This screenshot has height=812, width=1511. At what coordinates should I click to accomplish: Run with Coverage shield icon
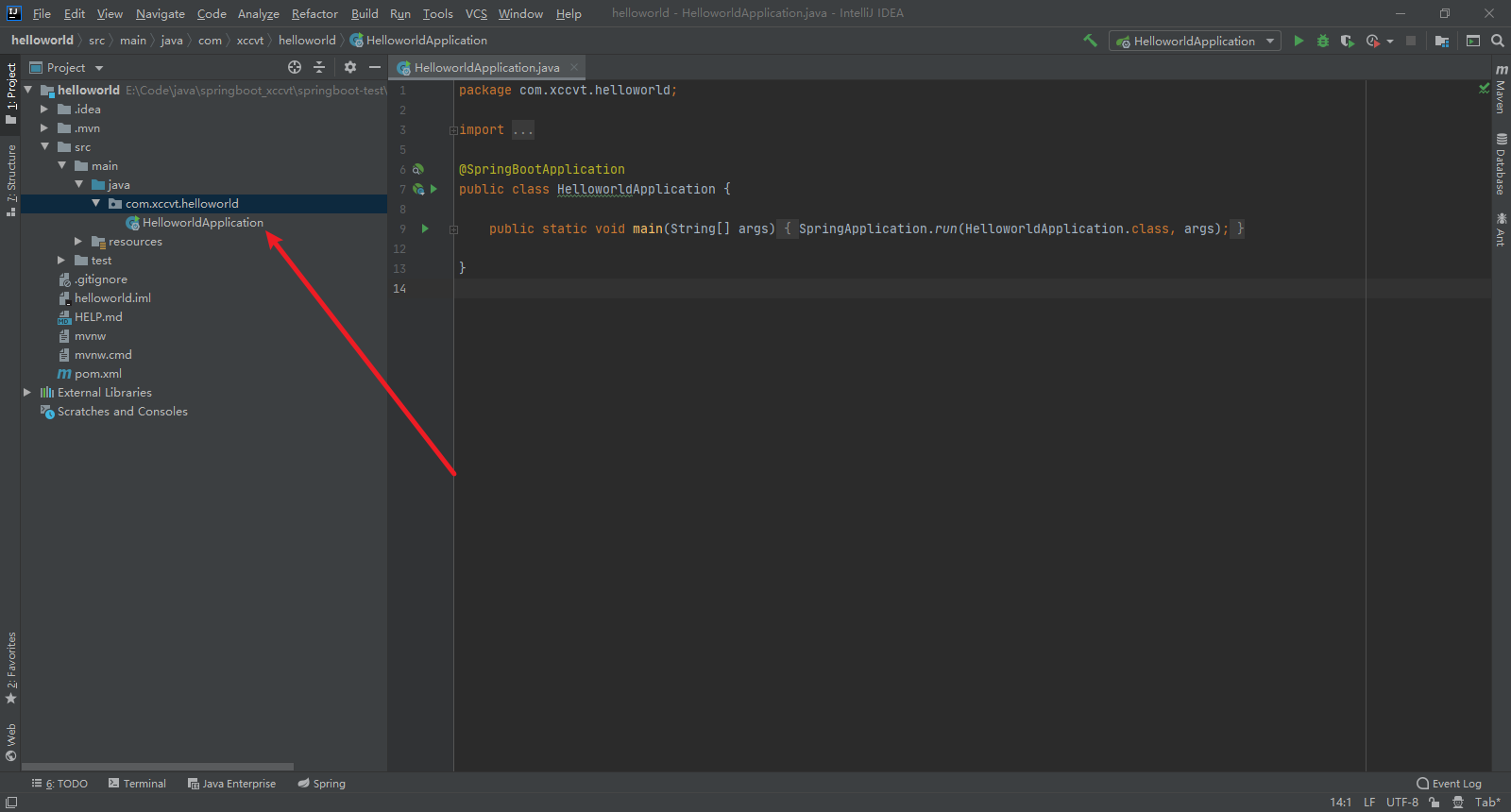coord(1348,41)
